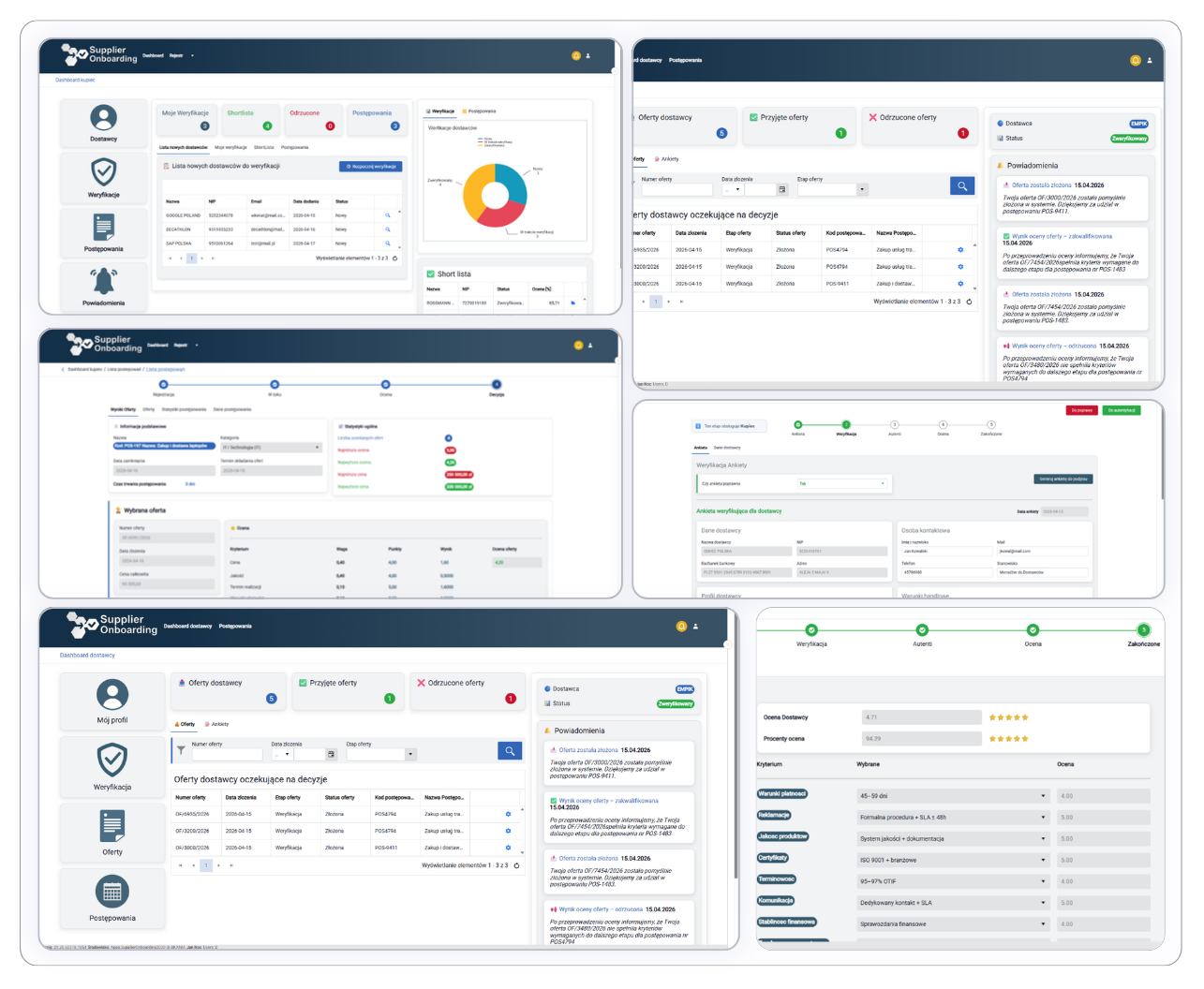The image size is (1204, 989).
Task: Switch to the Lista nowych dostawców tab
Action: 183,147
